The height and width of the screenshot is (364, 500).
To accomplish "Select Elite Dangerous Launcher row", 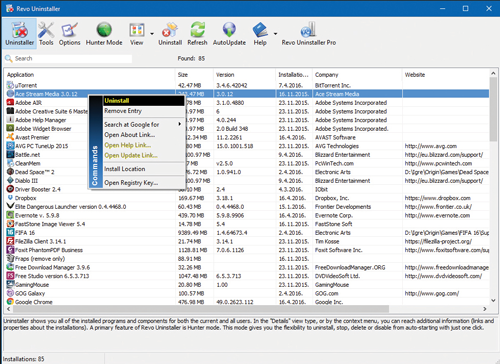I will 247,207.
